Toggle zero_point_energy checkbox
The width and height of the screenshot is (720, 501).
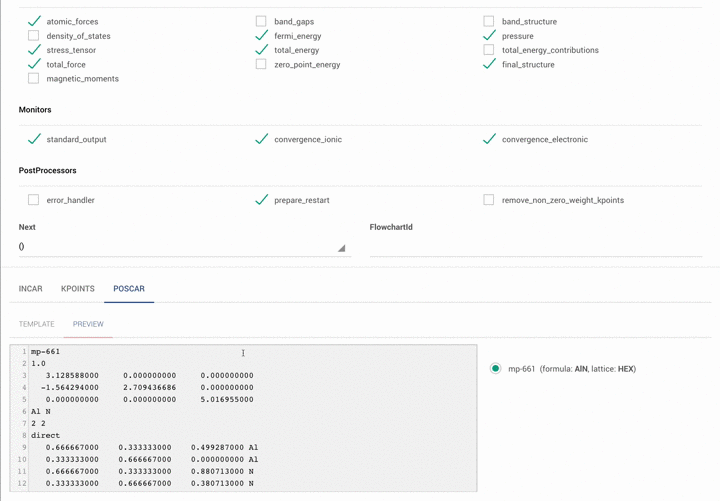(x=261, y=64)
